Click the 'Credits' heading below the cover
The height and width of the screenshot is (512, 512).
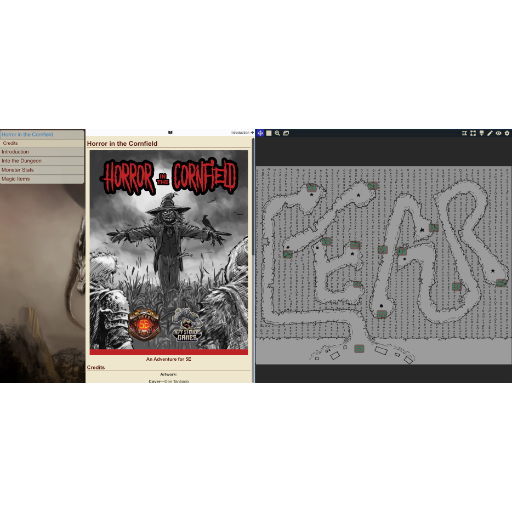tap(96, 367)
